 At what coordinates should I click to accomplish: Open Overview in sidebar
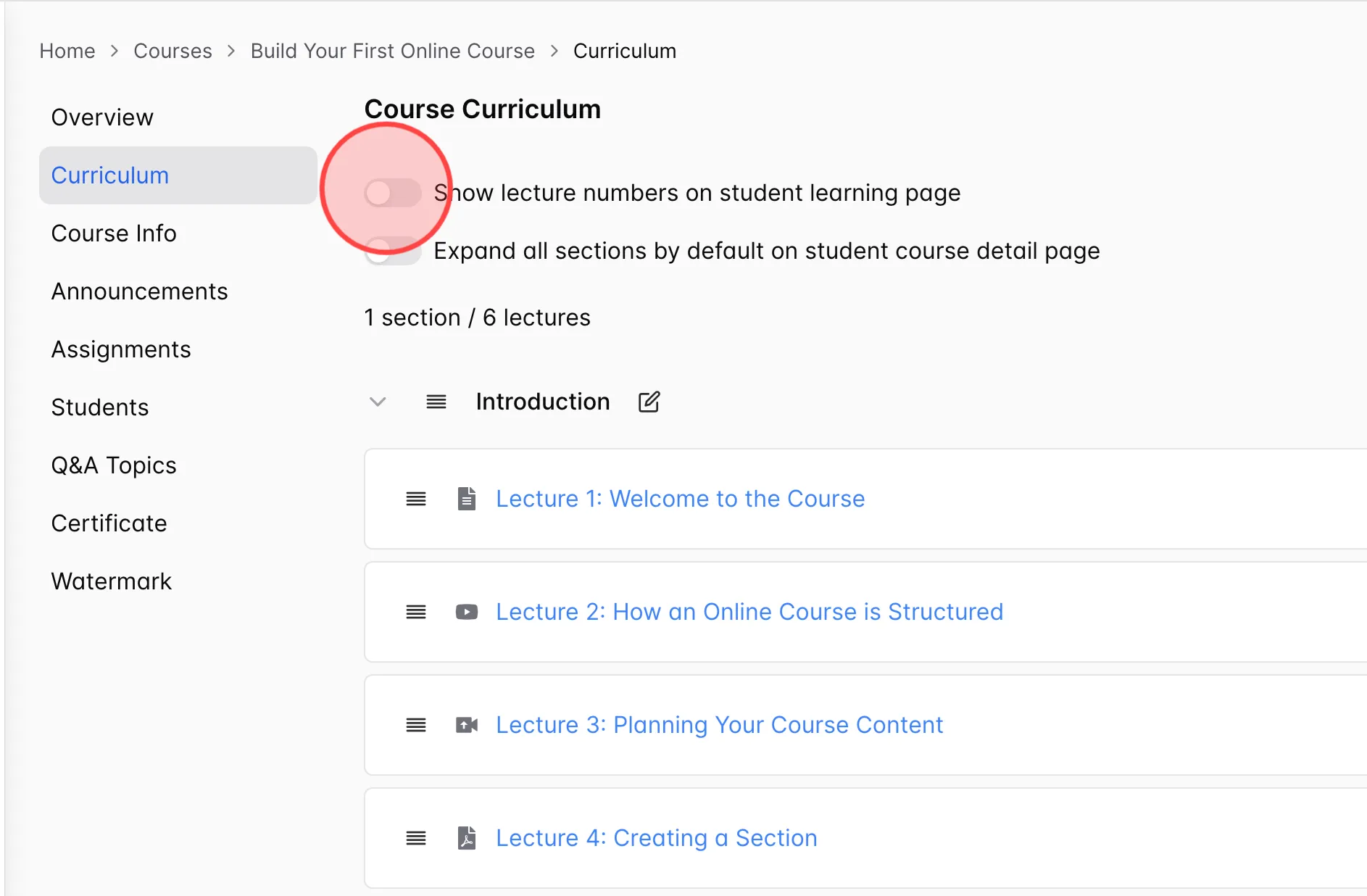[178, 117]
